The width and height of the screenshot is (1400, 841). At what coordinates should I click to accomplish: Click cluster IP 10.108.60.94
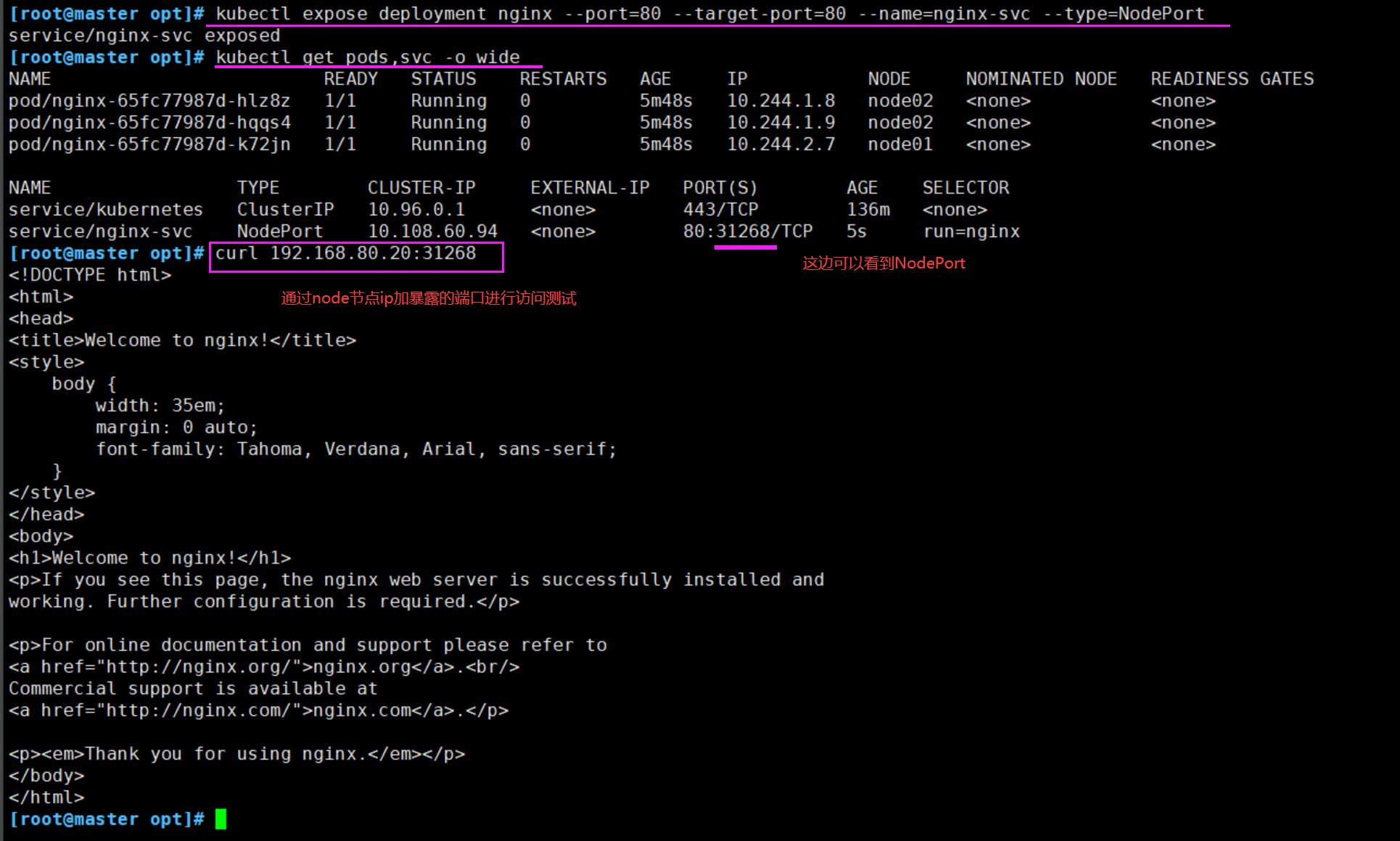[433, 231]
